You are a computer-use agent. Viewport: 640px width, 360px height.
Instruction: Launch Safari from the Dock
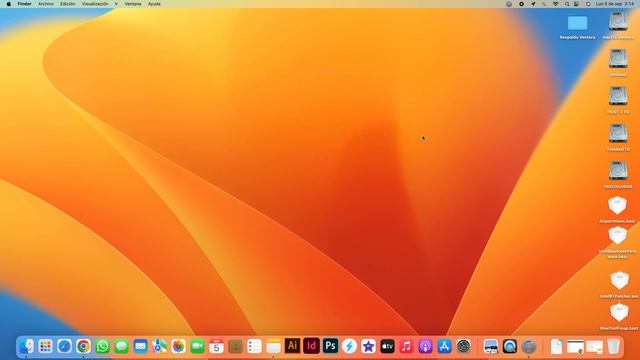(x=64, y=346)
